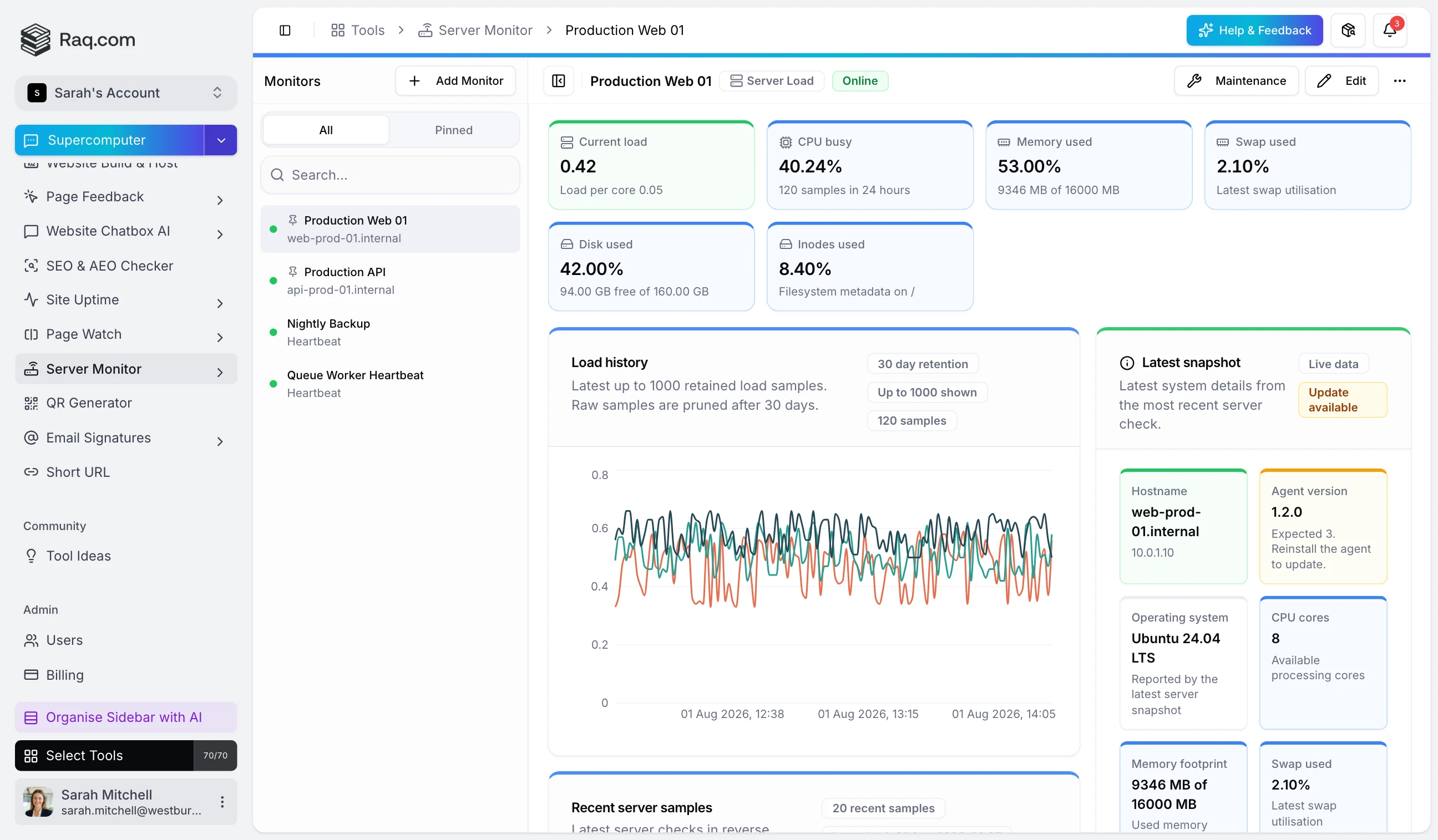Viewport: 1438px width, 840px height.
Task: Click pin icon on Production API
Action: point(292,272)
